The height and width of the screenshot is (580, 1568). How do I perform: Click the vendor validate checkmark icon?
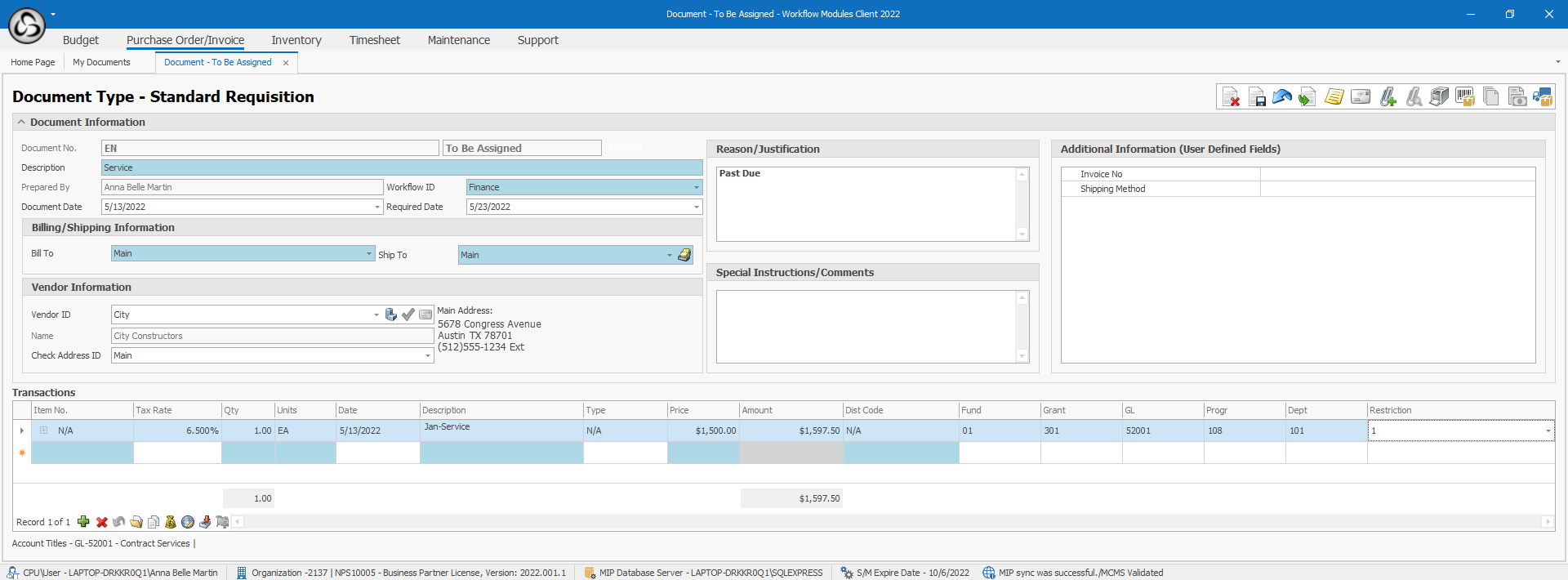click(x=408, y=315)
